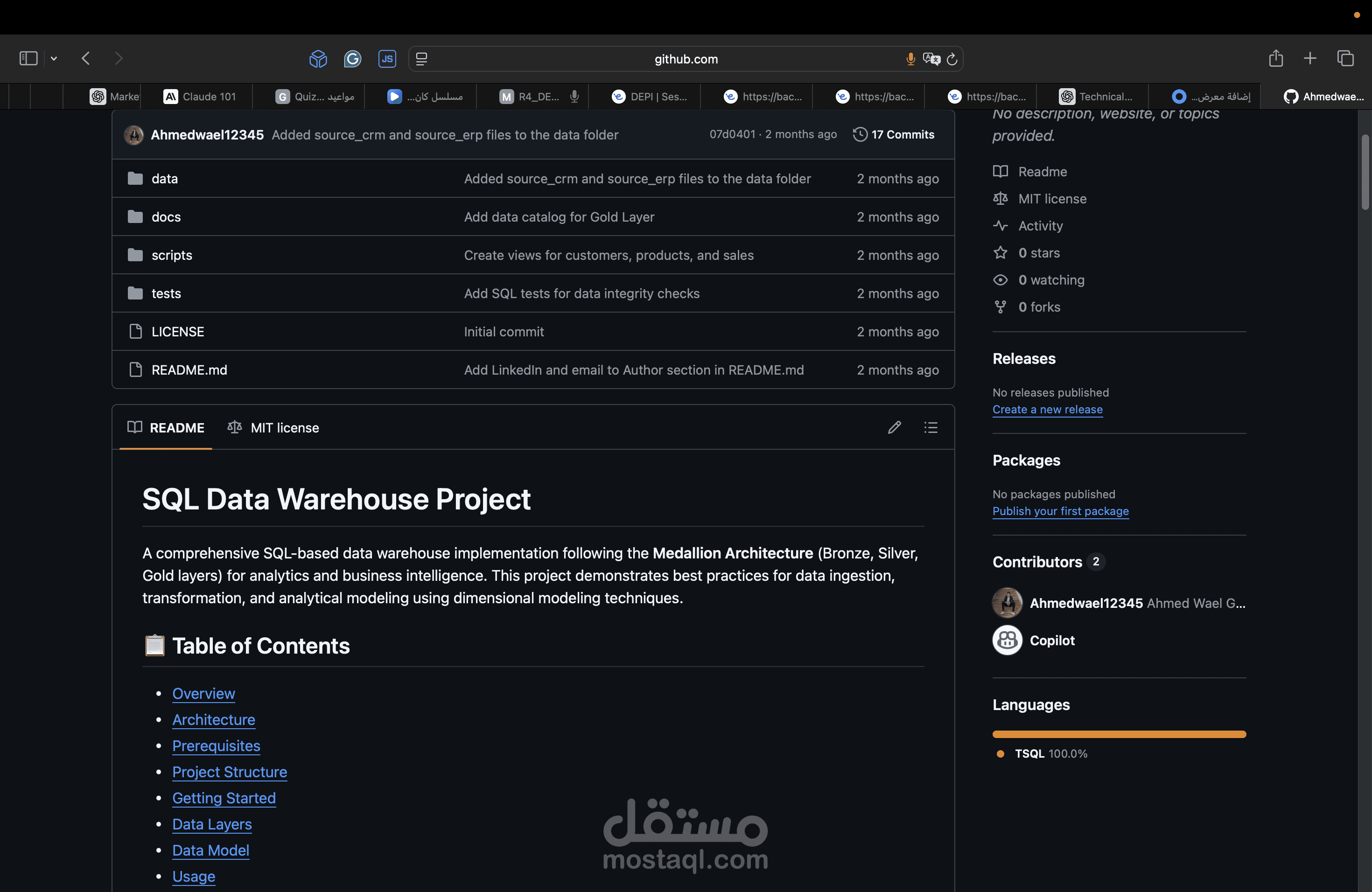Follow the Architecture link in Table of Contents
This screenshot has width=1372, height=892.
click(213, 720)
